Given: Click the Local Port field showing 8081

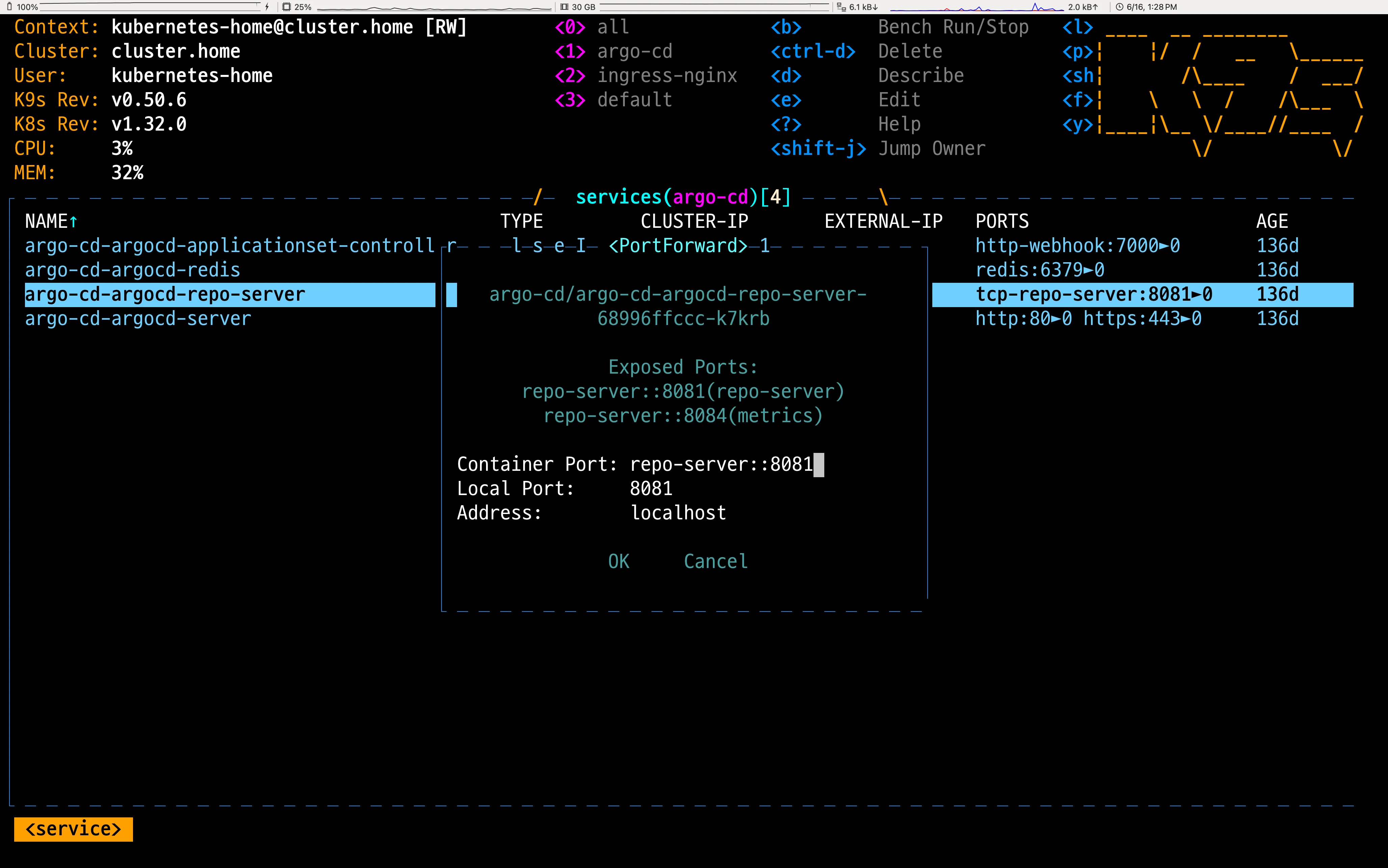Looking at the screenshot, I should click(x=651, y=489).
